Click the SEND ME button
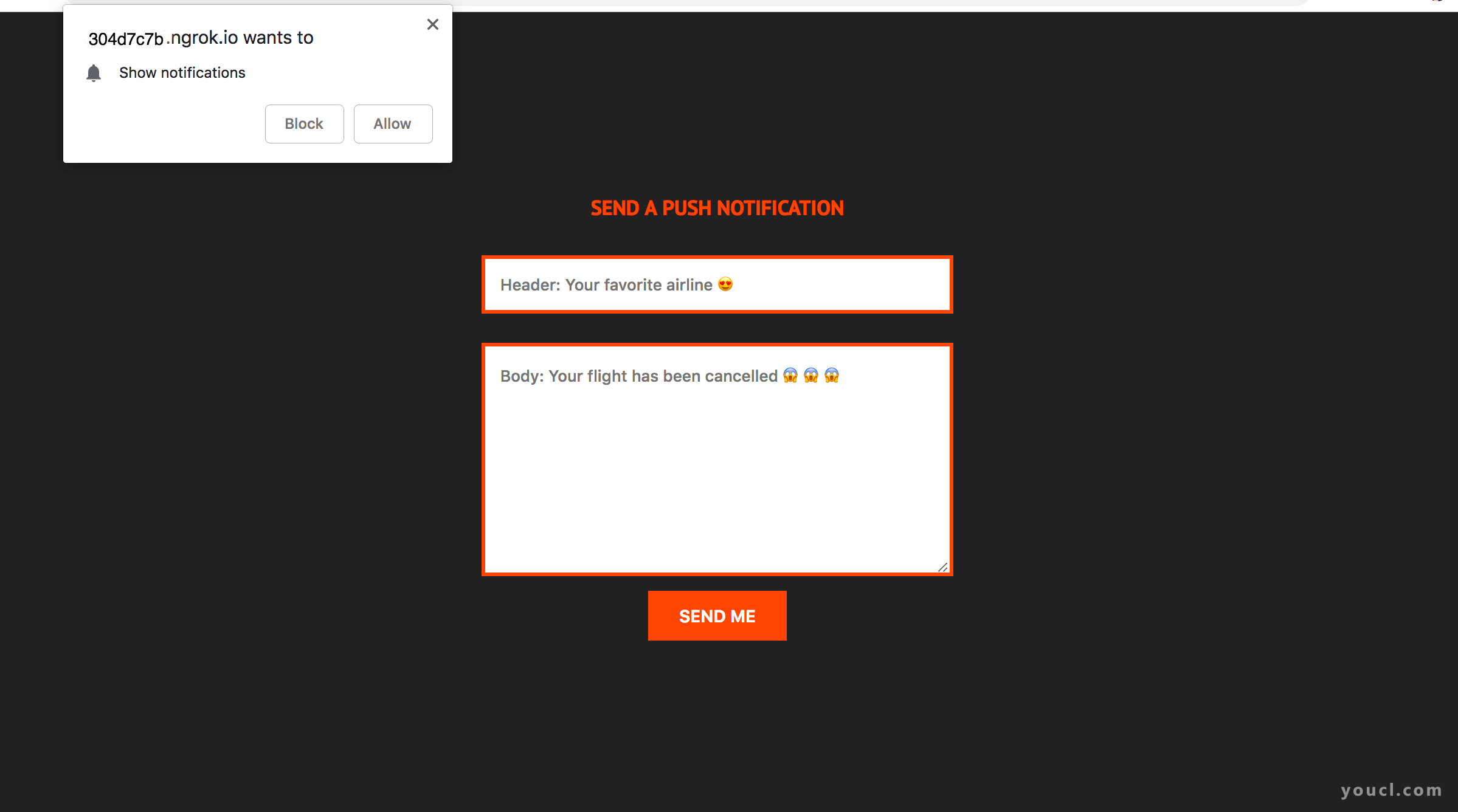 (x=717, y=615)
